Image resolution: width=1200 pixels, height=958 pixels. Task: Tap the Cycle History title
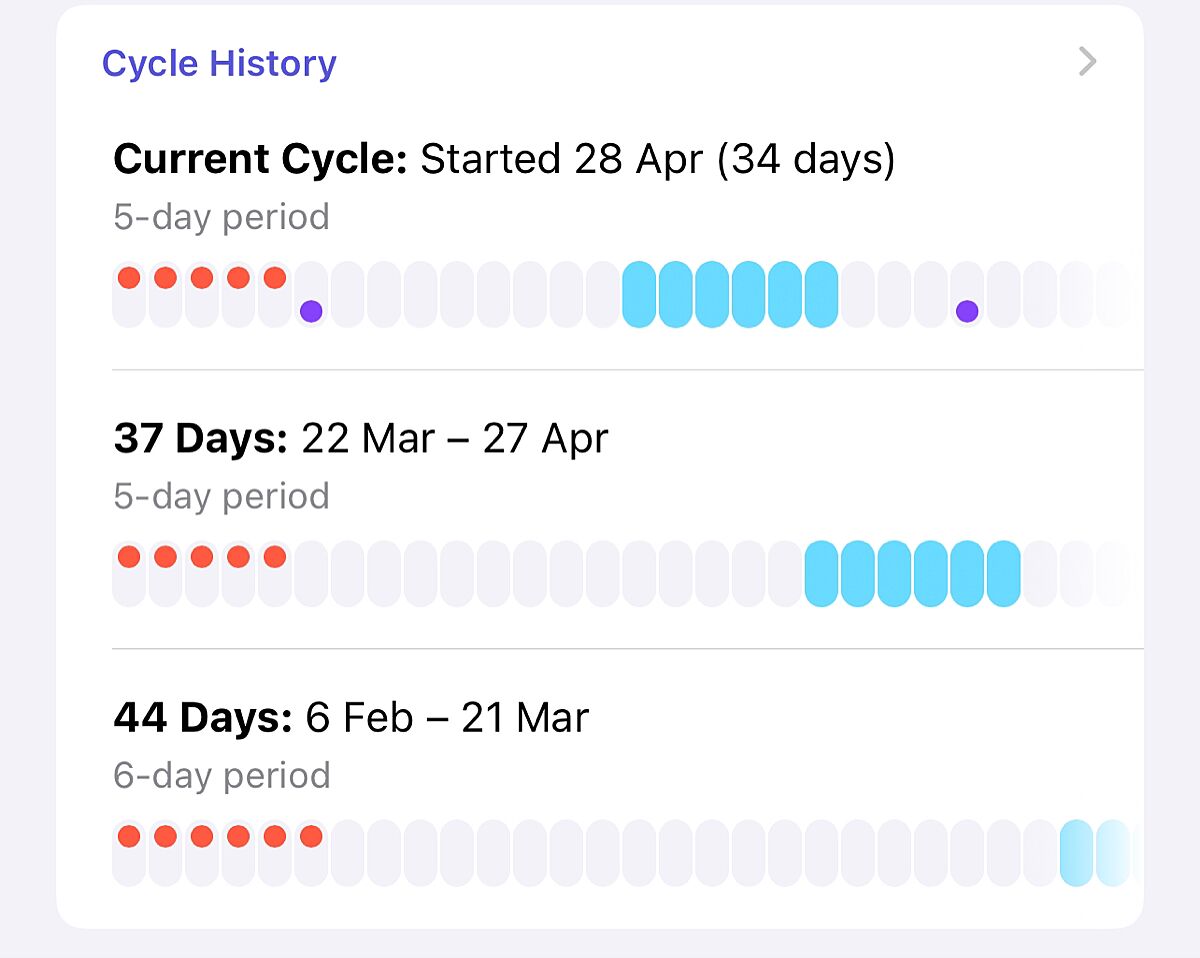point(219,63)
